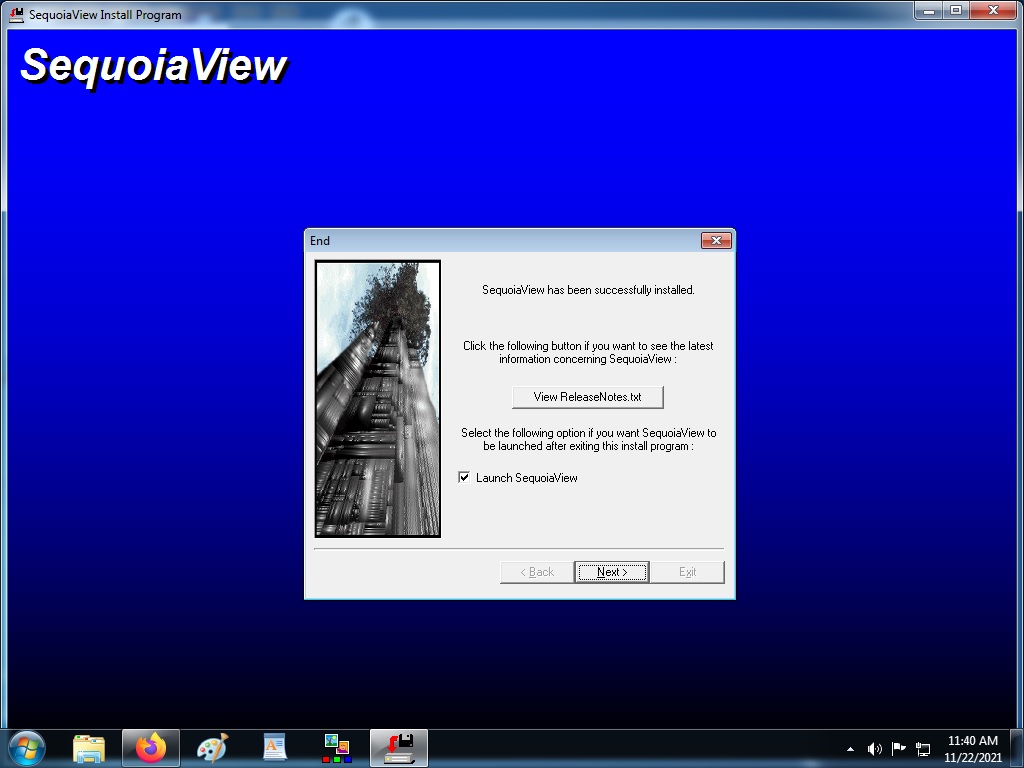1024x768 pixels.
Task: Click the End dialog title bar
Action: [503, 240]
